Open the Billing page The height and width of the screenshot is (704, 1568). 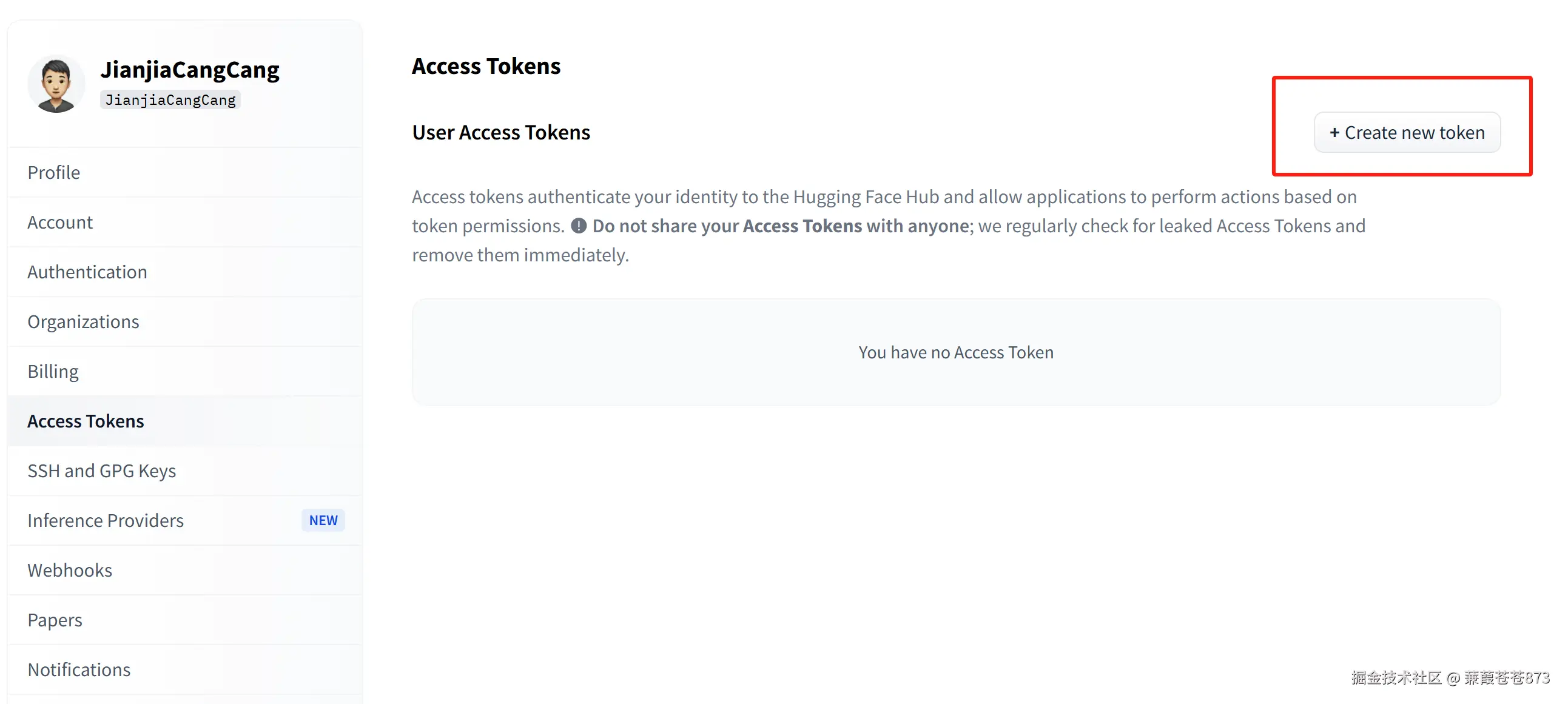(53, 372)
